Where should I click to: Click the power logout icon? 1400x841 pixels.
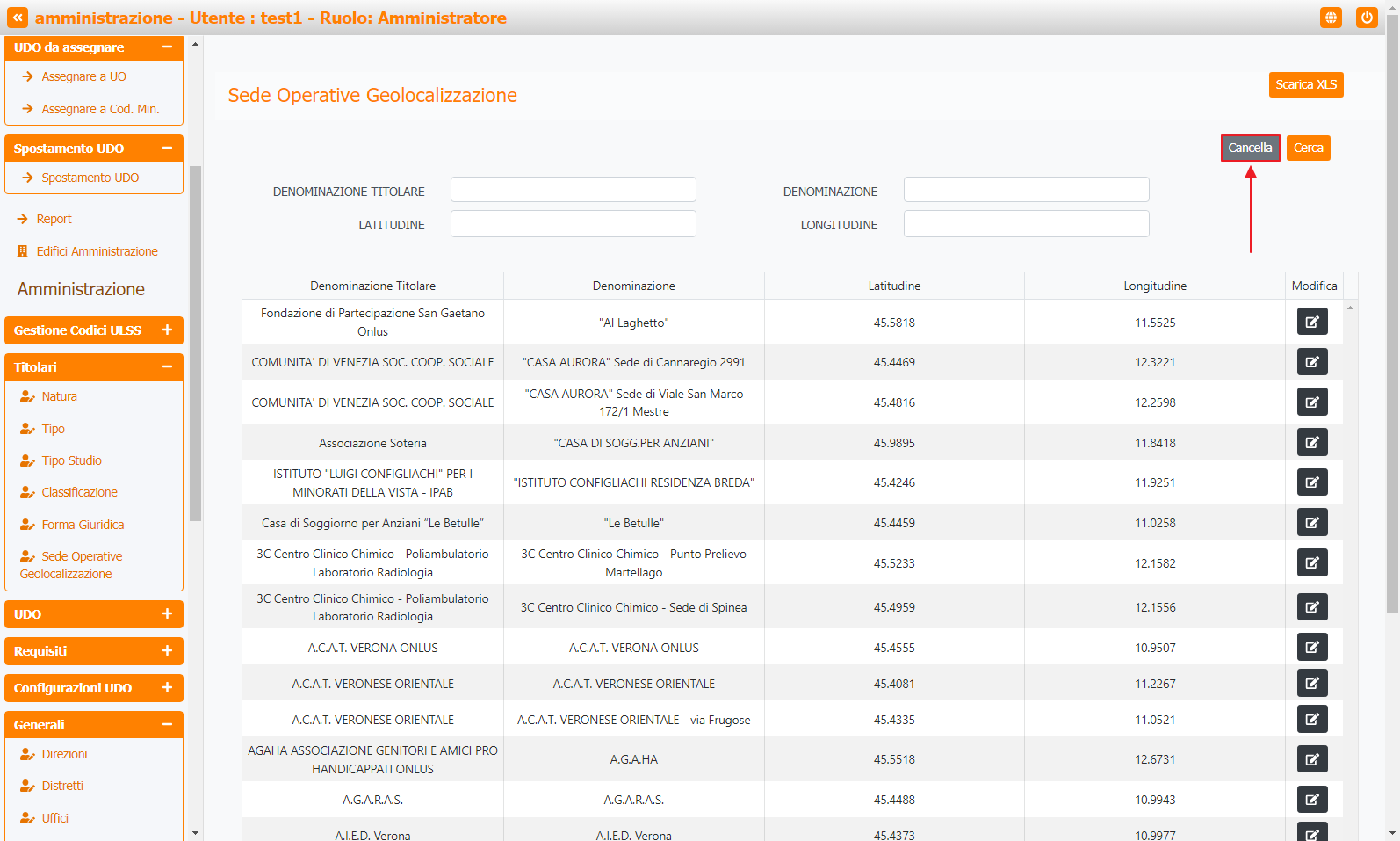1366,18
